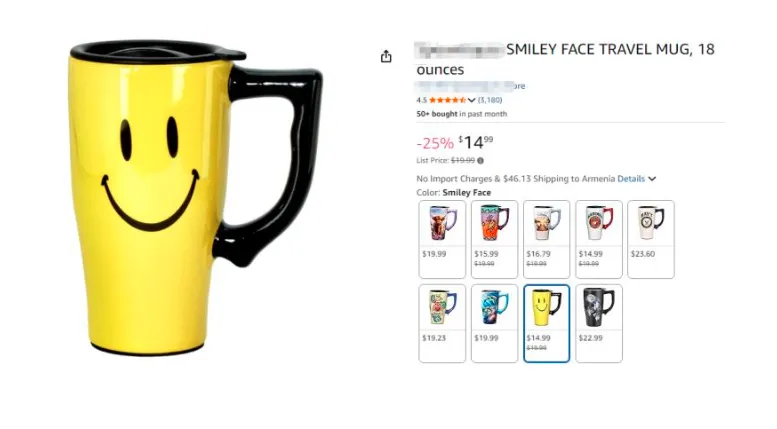Click the share icon beside the title
Screen dimensions: 777x429
click(x=386, y=56)
